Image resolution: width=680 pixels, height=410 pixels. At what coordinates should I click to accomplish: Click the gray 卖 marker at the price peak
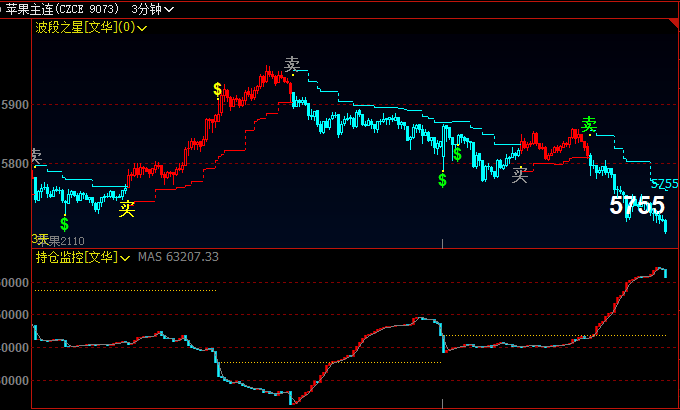point(292,65)
